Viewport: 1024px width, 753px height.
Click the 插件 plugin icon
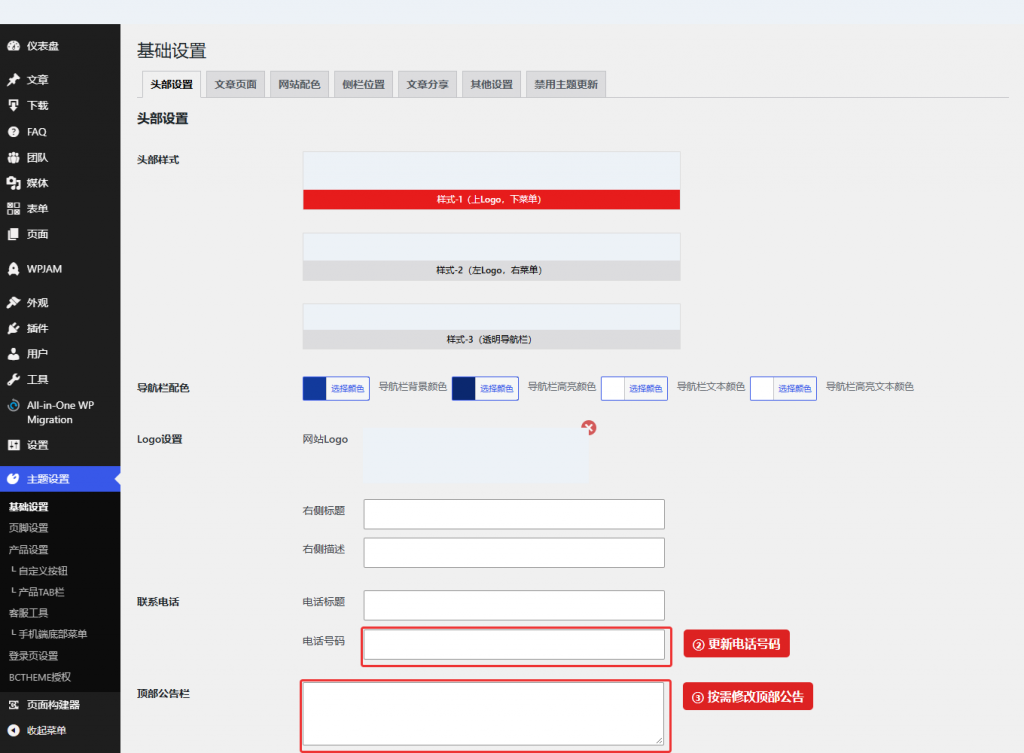(13, 328)
